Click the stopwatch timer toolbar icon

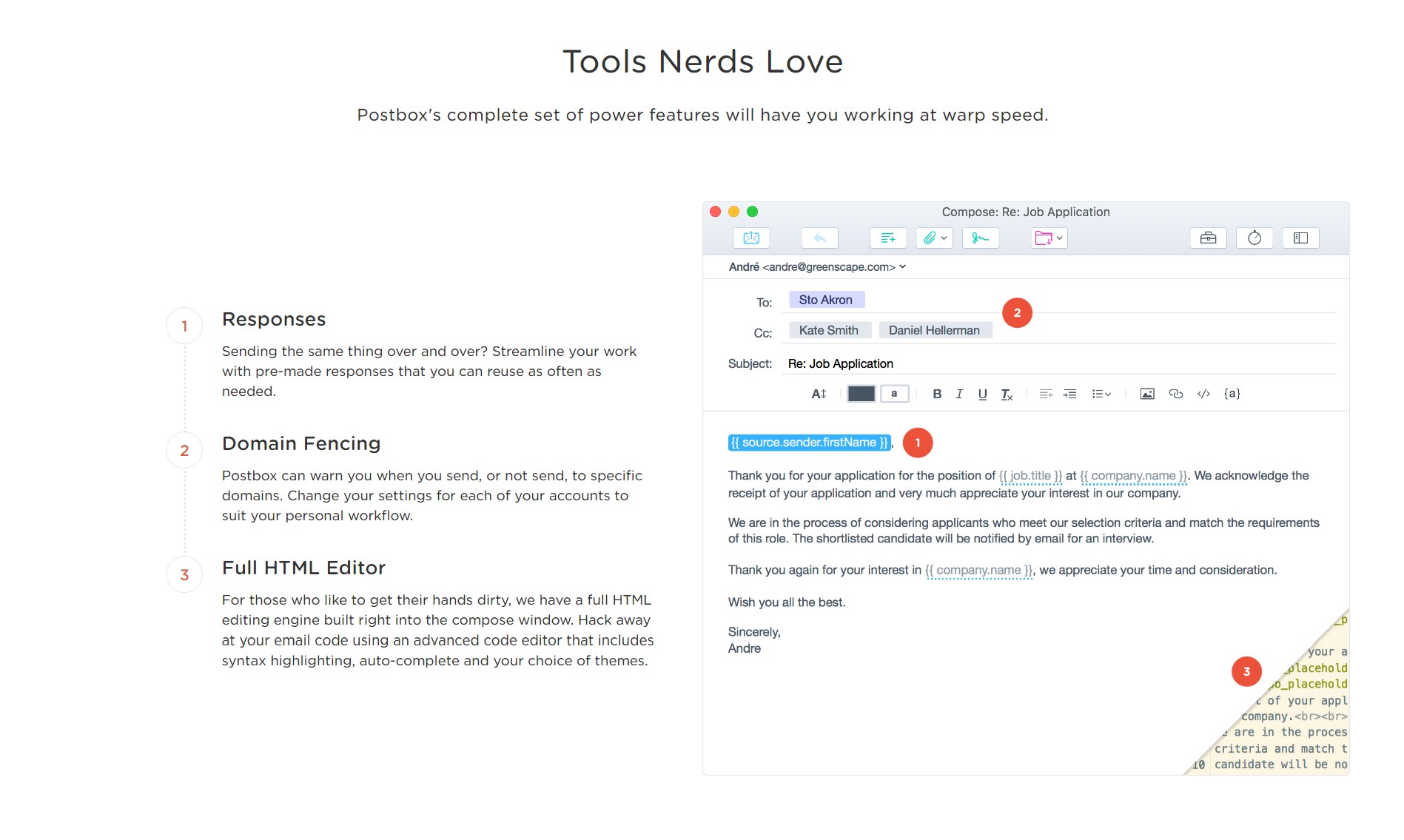click(1254, 238)
